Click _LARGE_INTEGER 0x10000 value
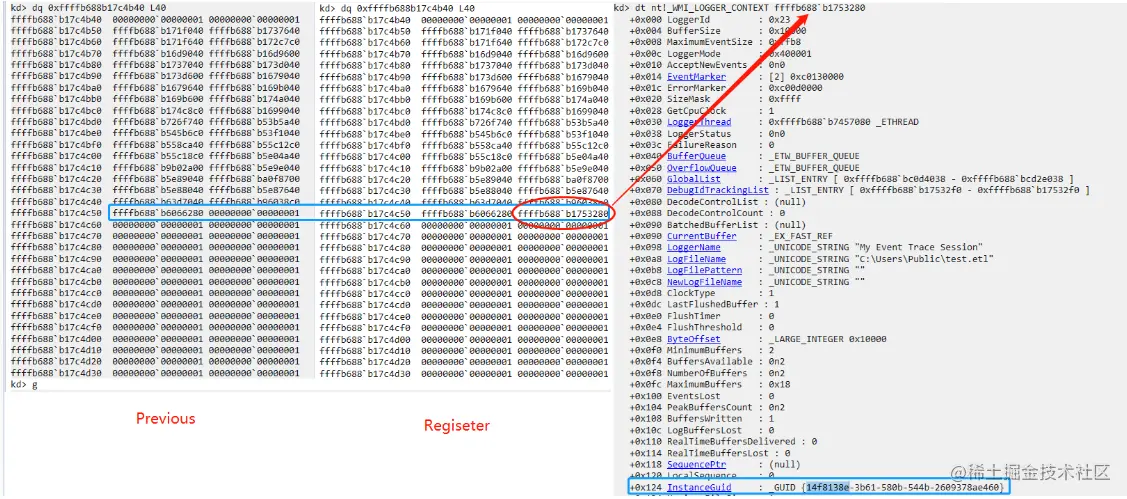This screenshot has height=499, width=1127. (x=827, y=339)
